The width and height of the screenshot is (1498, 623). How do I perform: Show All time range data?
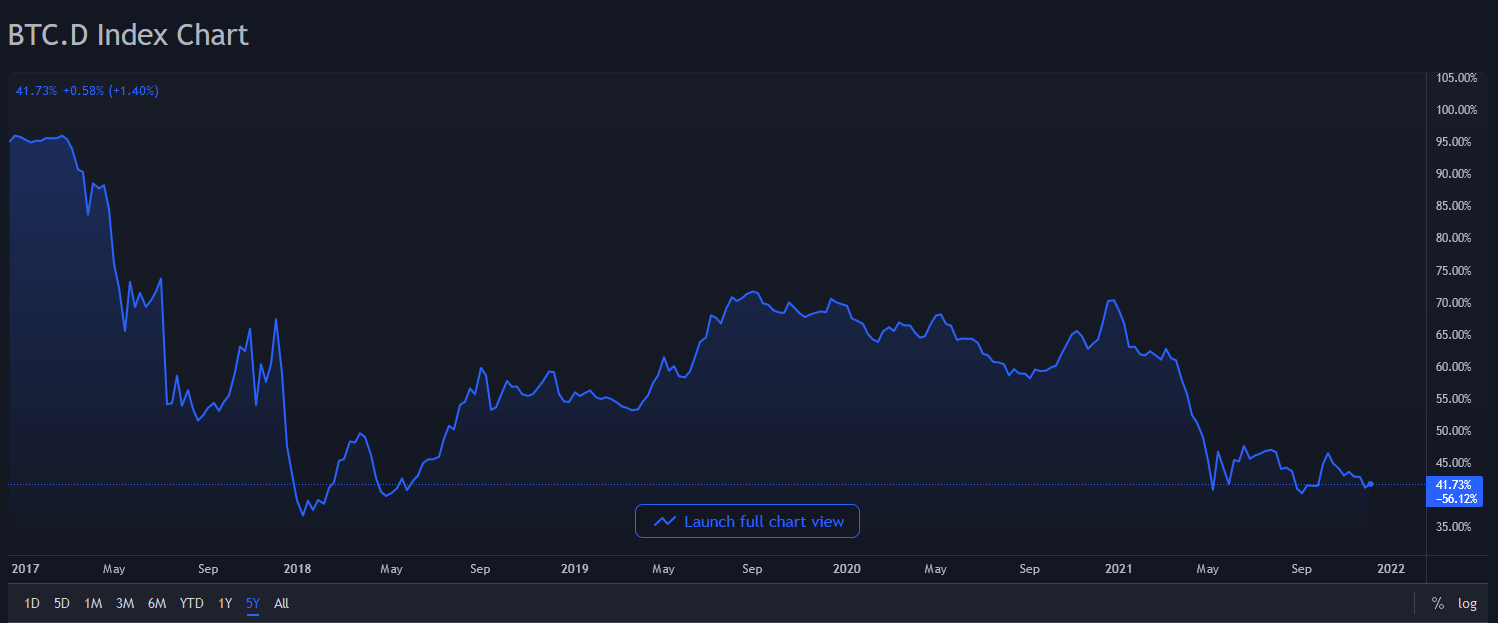pos(282,603)
